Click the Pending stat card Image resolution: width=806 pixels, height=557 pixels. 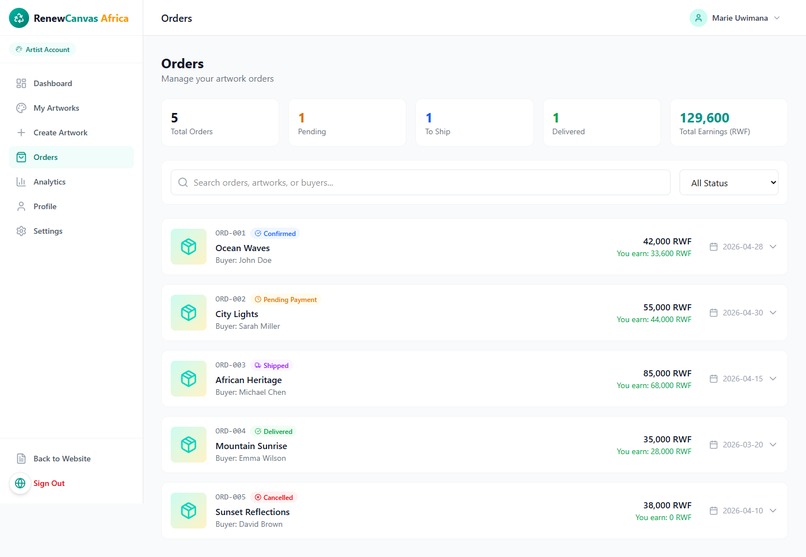tap(347, 123)
